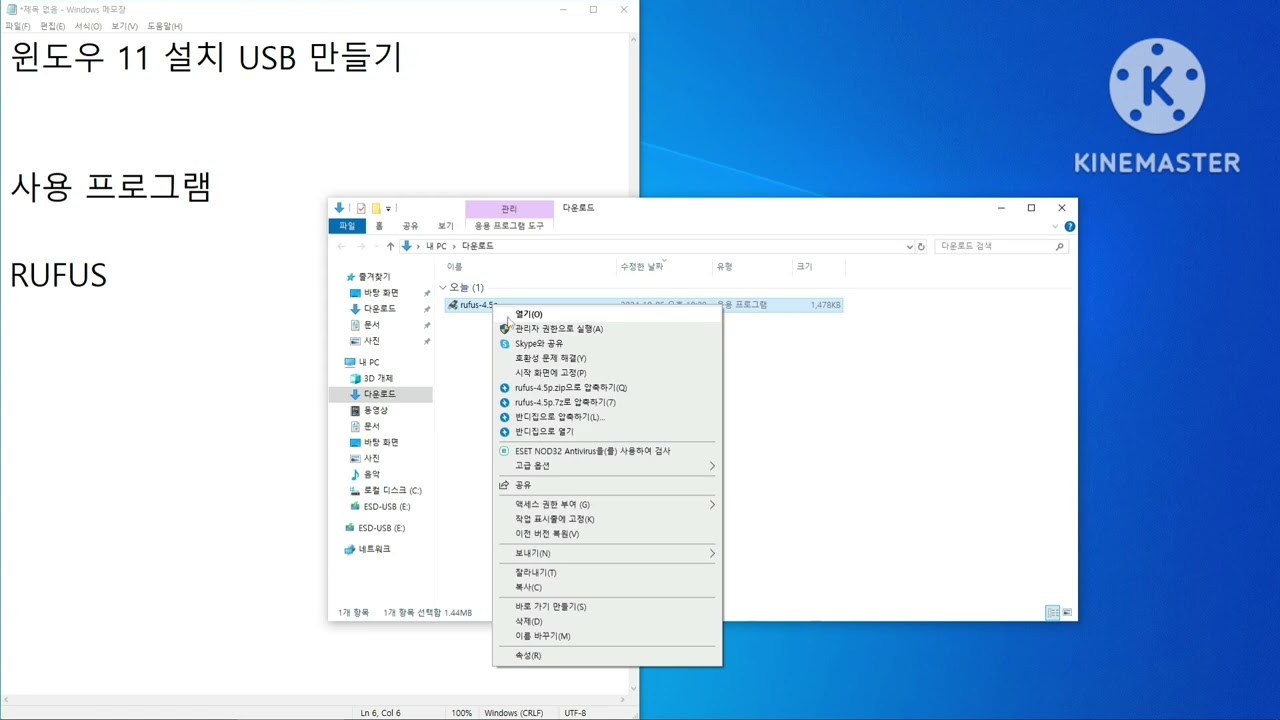The width and height of the screenshot is (1280, 720).
Task: Click the Explorer refresh button
Action: point(921,246)
